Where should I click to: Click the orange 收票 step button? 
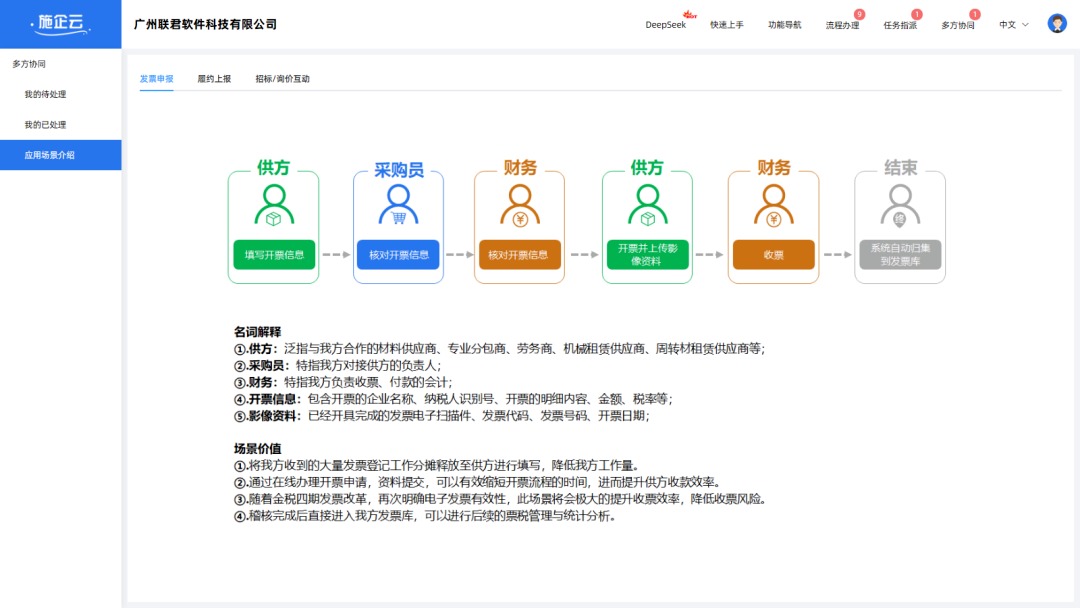pyautogui.click(x=773, y=255)
